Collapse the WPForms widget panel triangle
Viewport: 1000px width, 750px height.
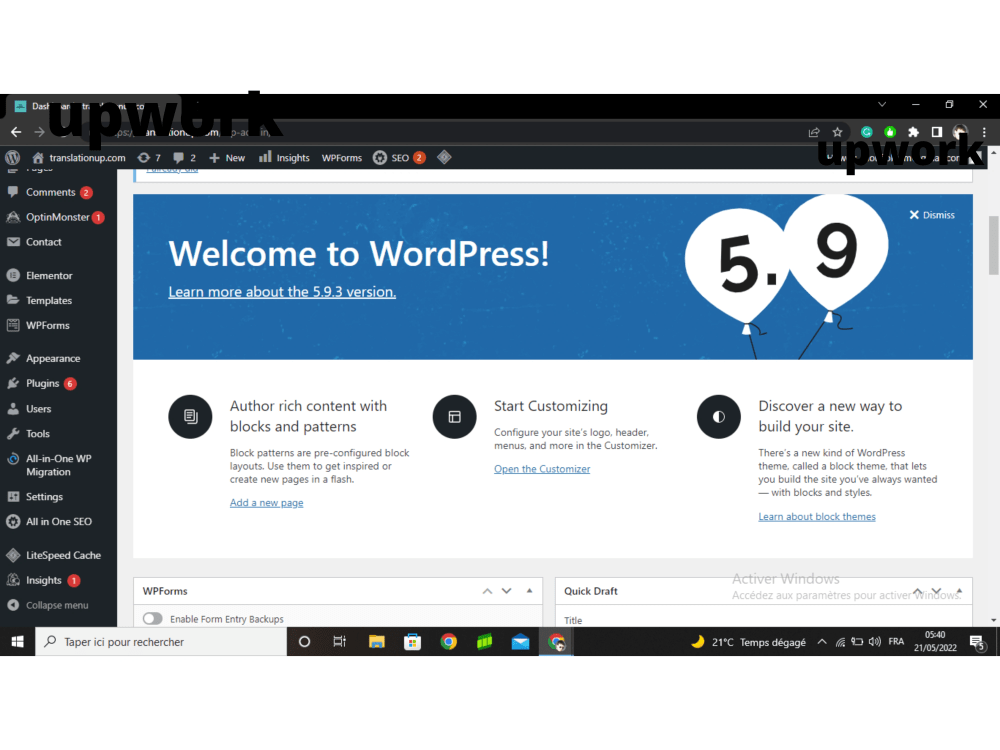click(529, 591)
